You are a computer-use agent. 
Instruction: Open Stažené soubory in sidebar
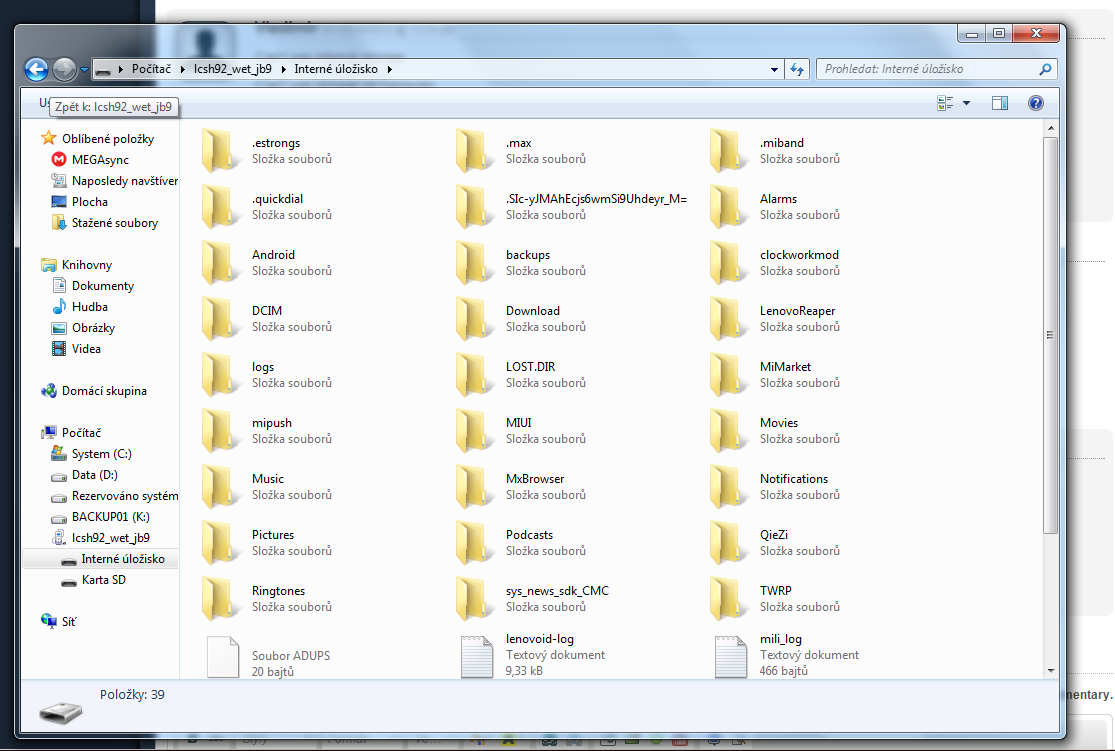pos(114,223)
